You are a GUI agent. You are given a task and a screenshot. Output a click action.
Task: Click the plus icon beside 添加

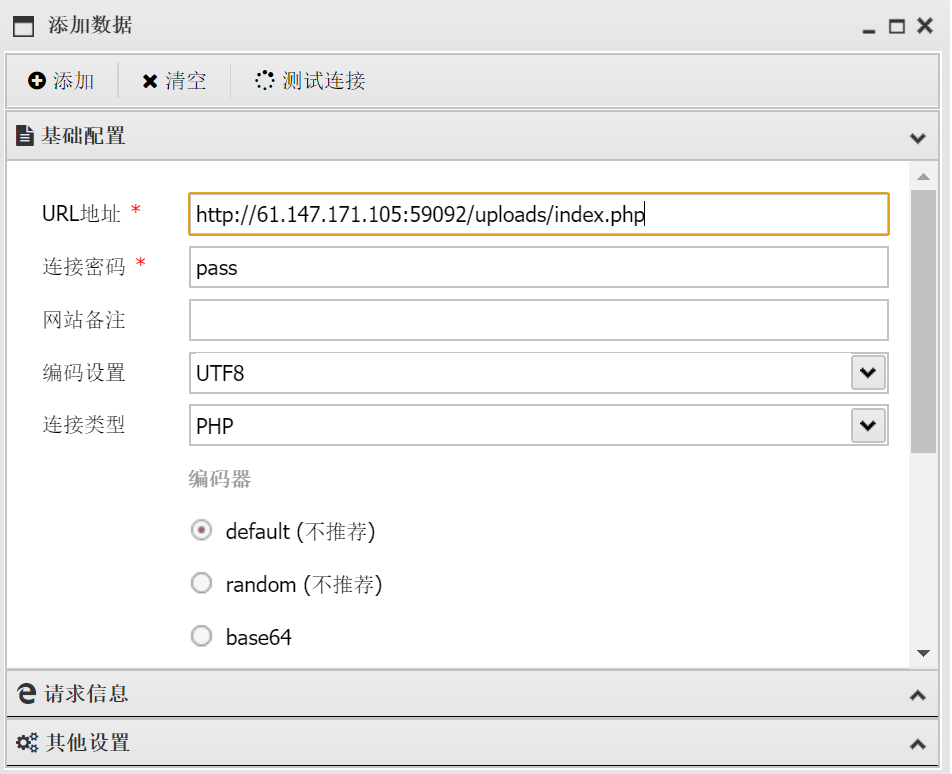(36, 81)
